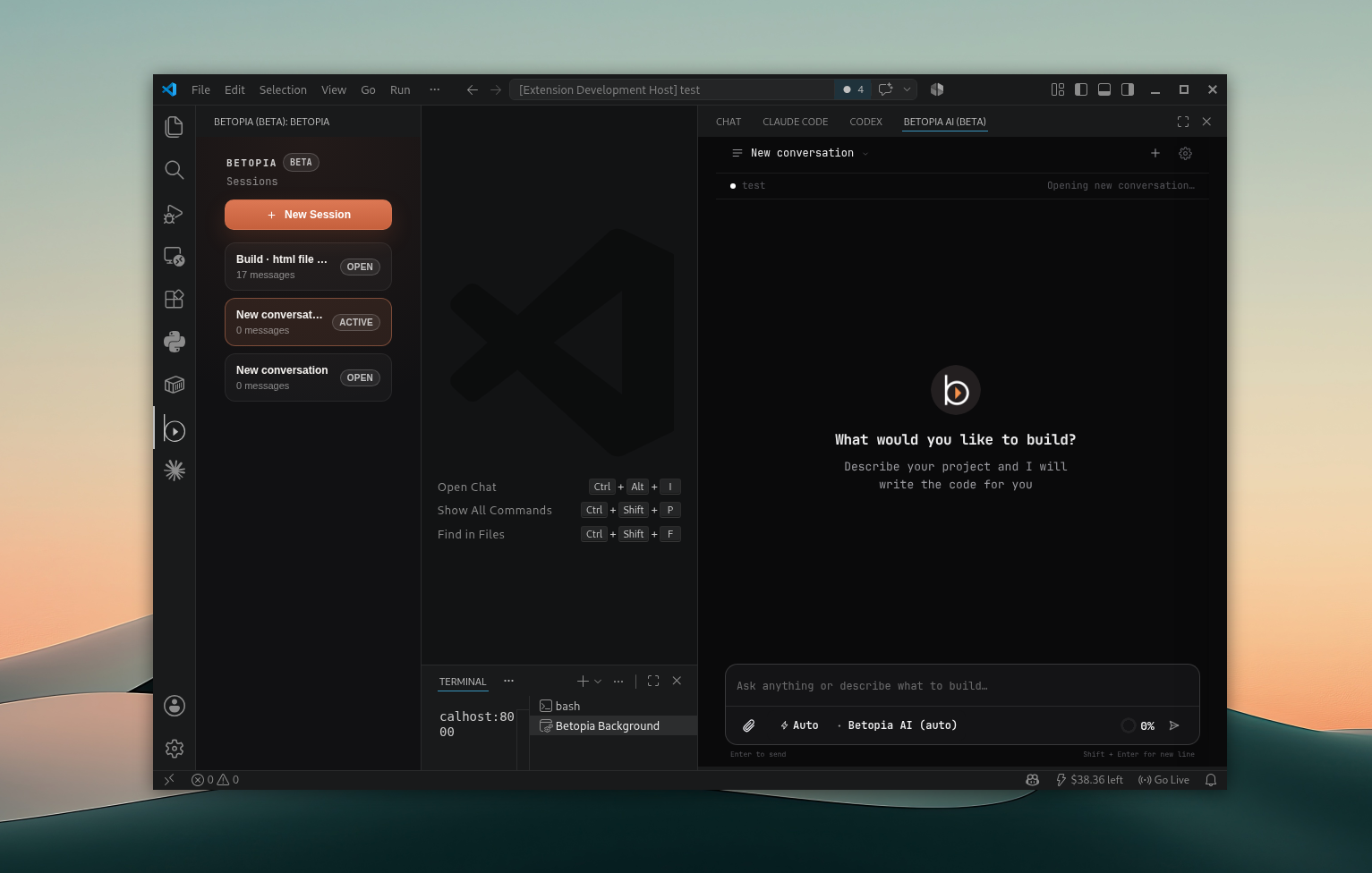1372x873 pixels.
Task: Open the Extensions view
Action: 175,299
